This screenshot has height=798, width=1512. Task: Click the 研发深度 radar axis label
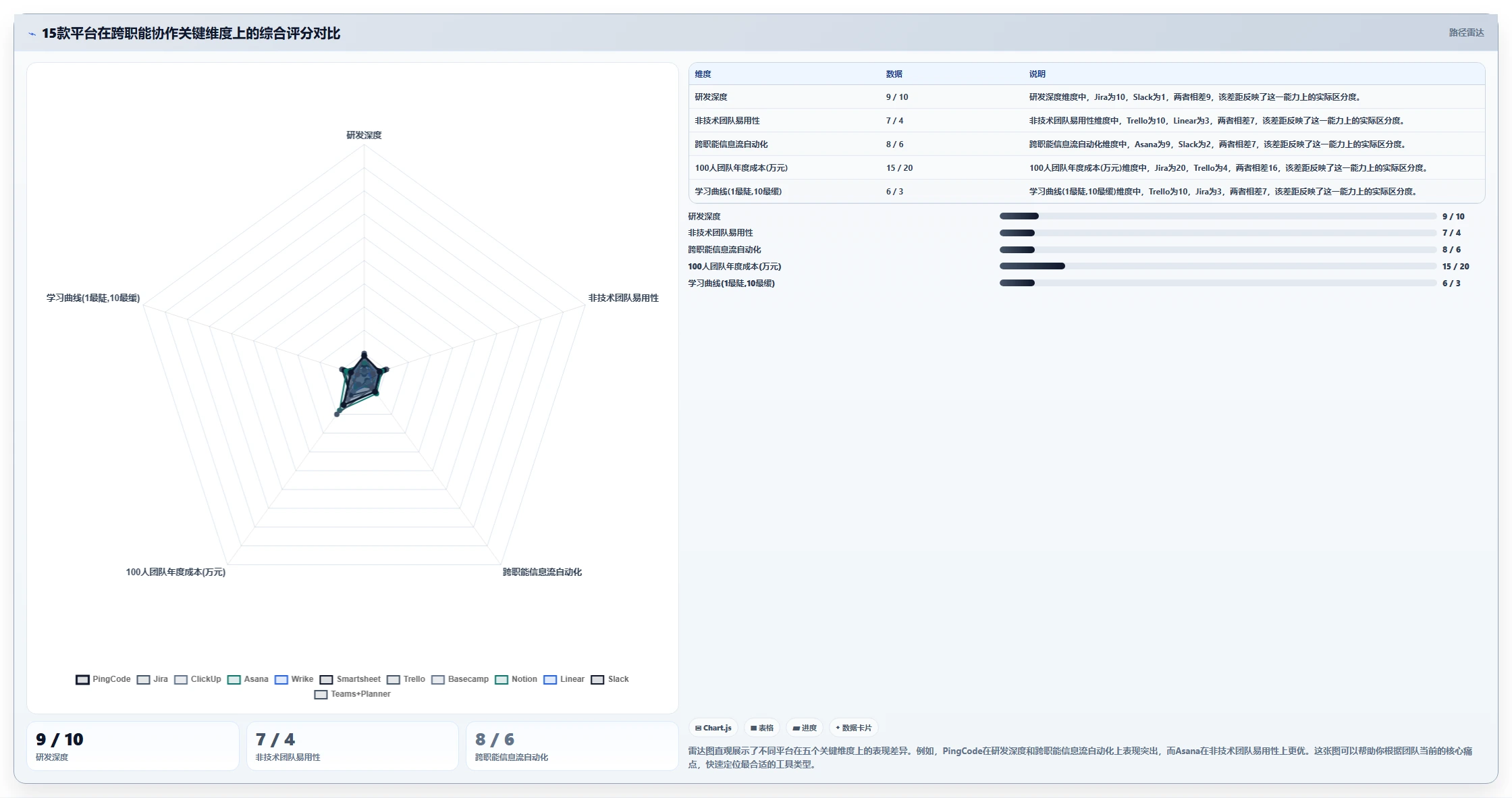[364, 135]
